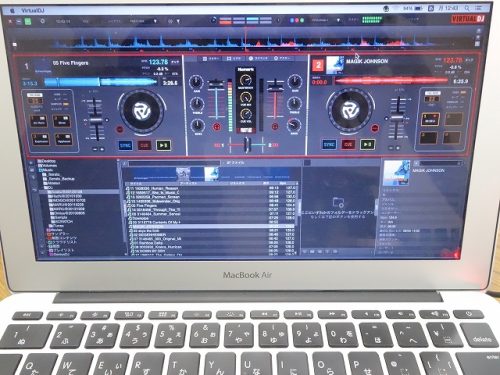
Task: Click large cover art in info panel
Action: [x=396, y=173]
